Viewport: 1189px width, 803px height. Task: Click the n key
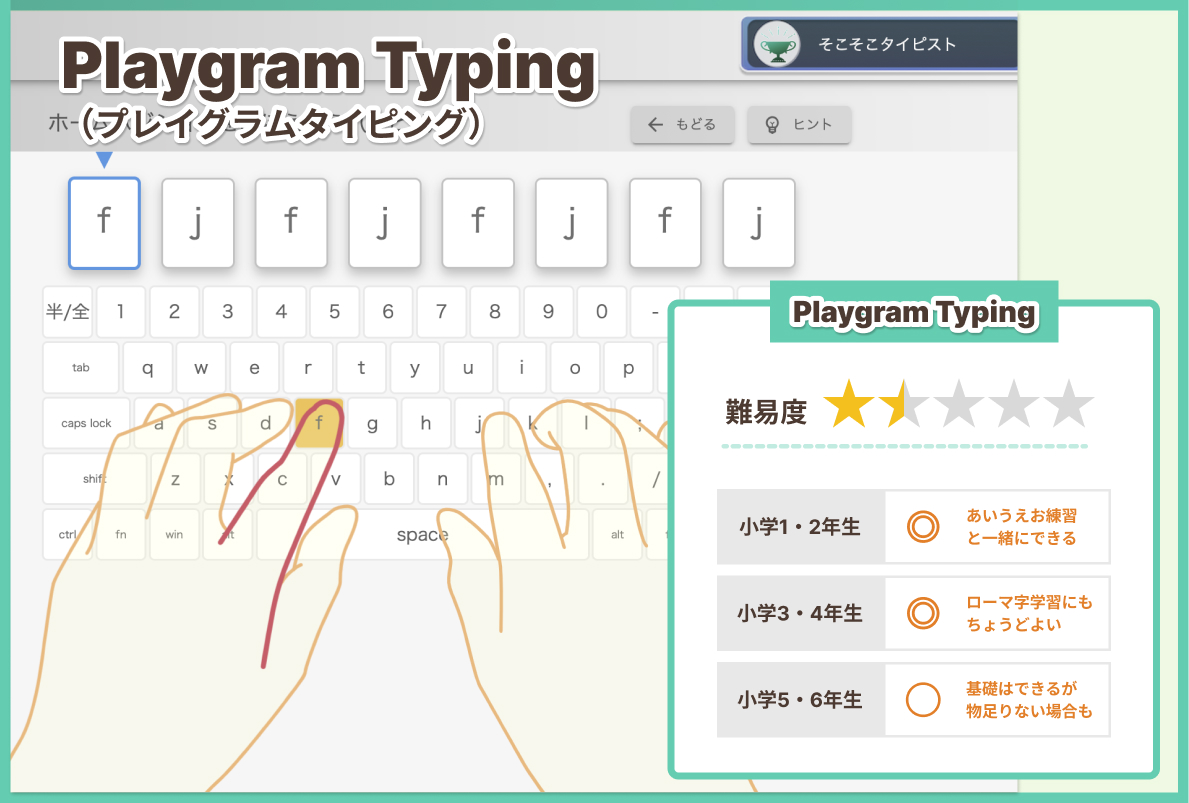click(443, 478)
